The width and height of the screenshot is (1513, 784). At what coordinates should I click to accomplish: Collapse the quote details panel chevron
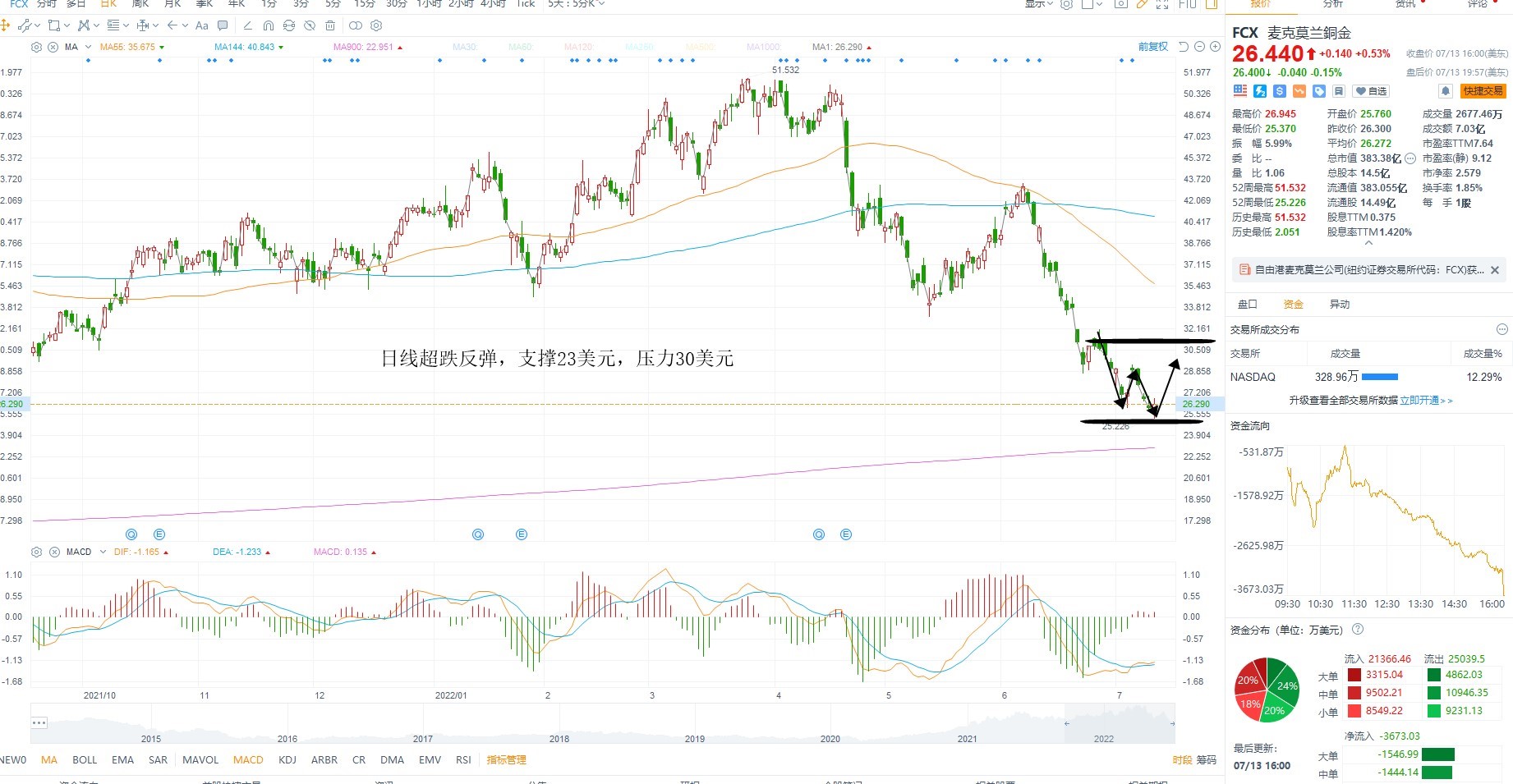(x=1368, y=243)
